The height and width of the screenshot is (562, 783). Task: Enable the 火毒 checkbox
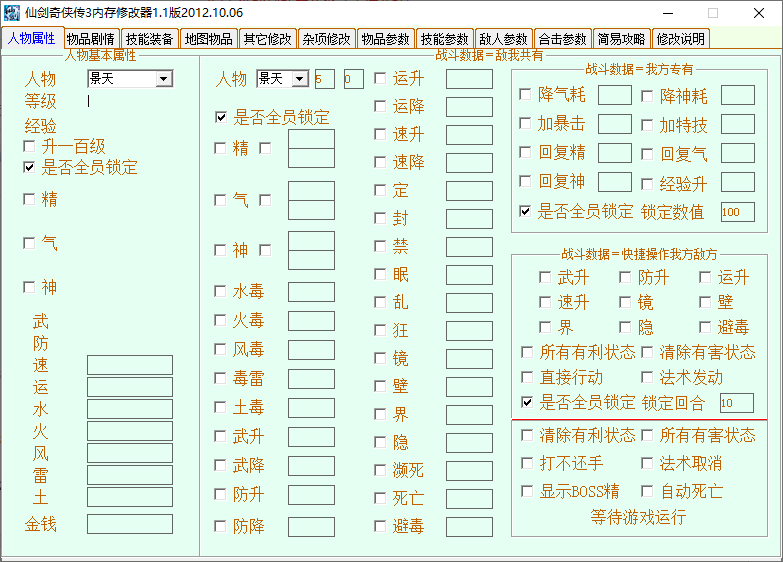pos(220,320)
